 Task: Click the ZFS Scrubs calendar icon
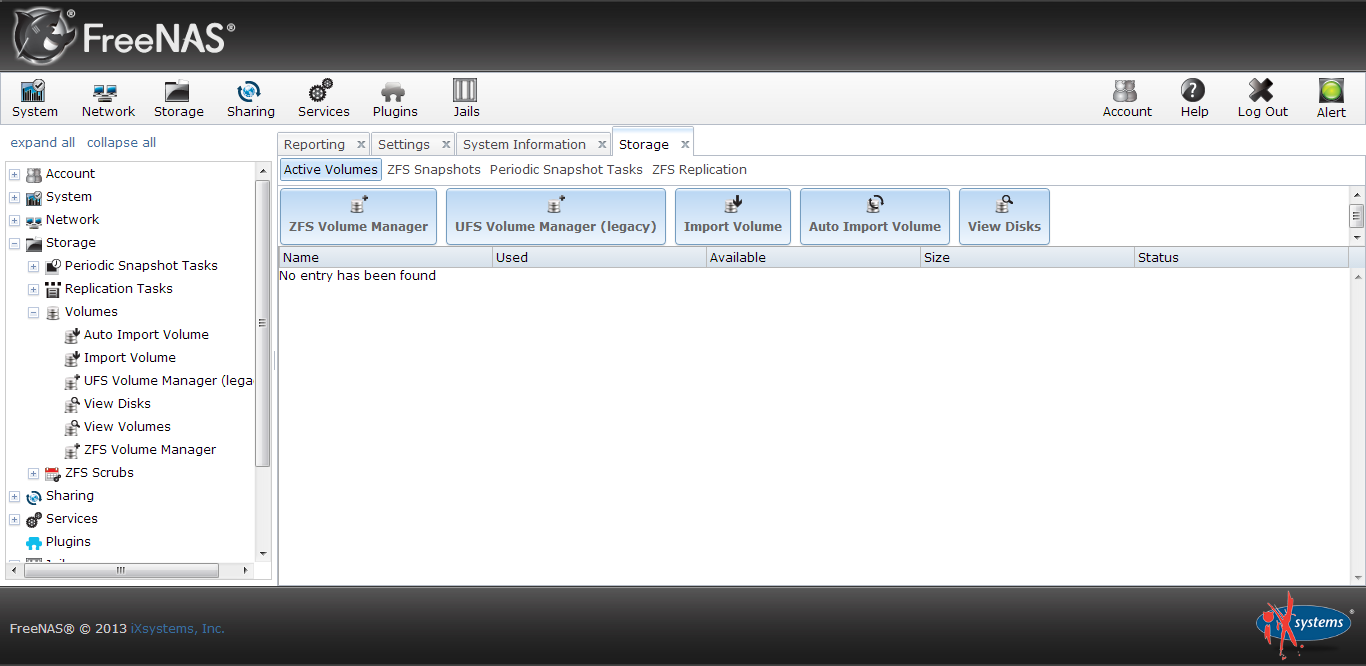53,473
